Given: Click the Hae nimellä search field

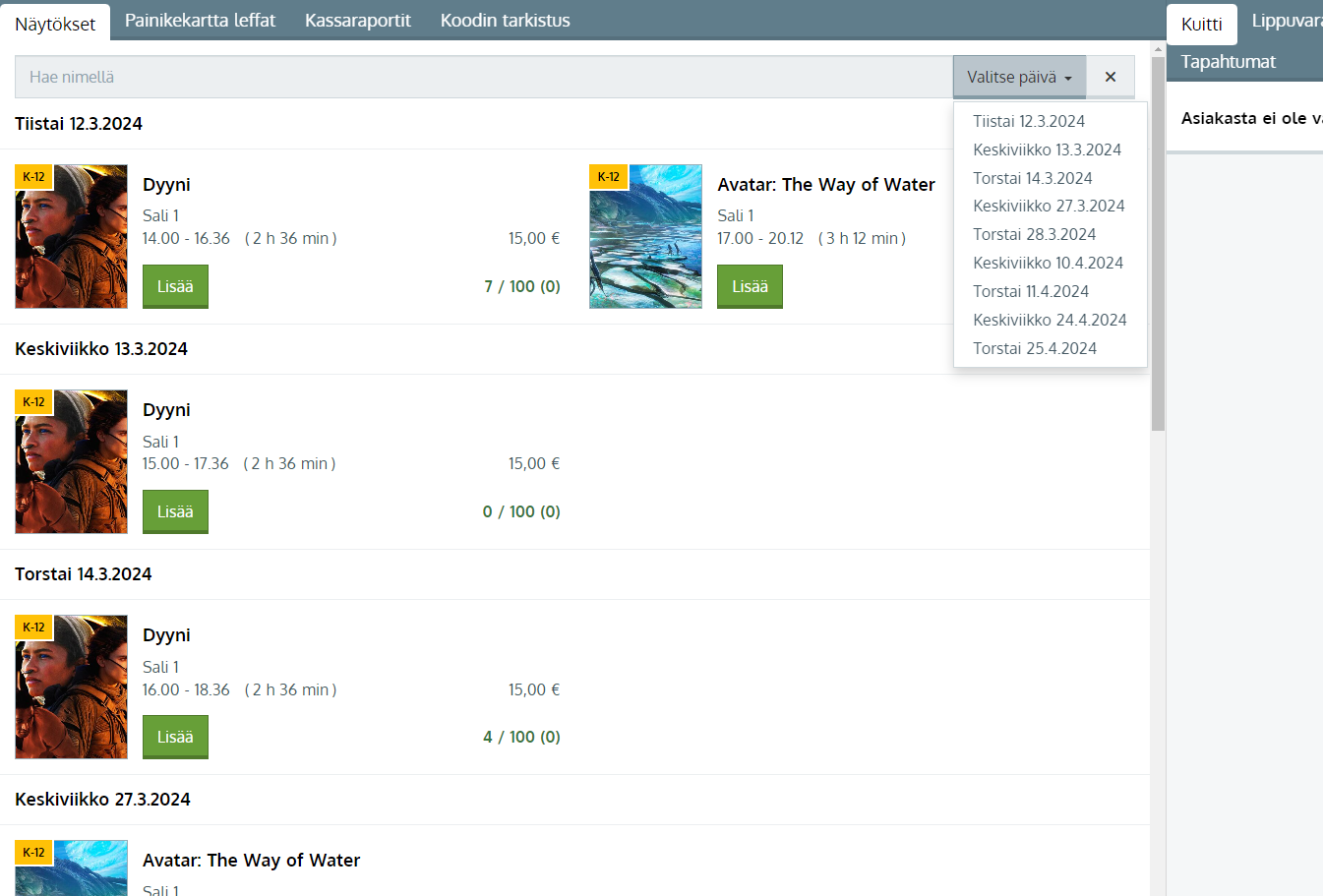Looking at the screenshot, I should (x=482, y=77).
